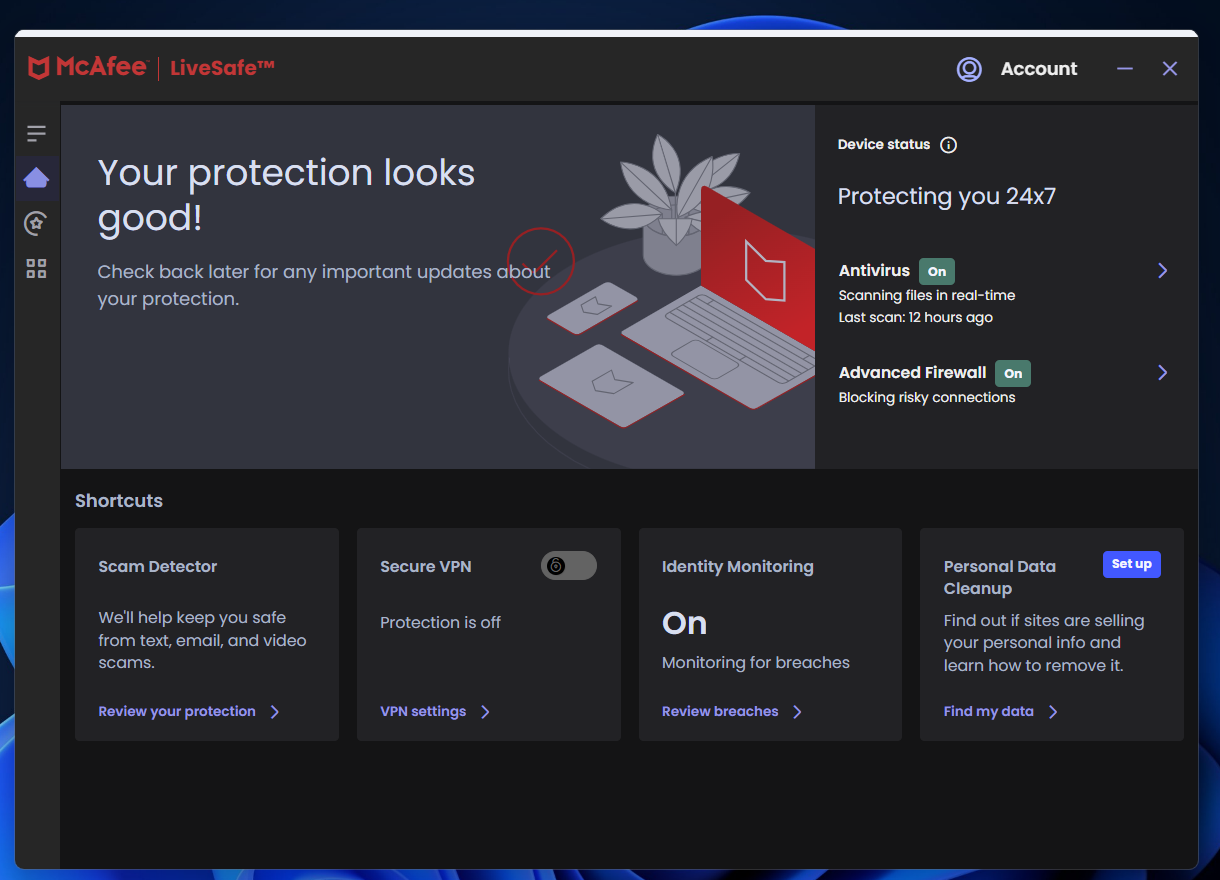Screen dimensions: 1220x880
Task: Click the large 'On' Identity Monitoring status
Action: click(x=685, y=624)
